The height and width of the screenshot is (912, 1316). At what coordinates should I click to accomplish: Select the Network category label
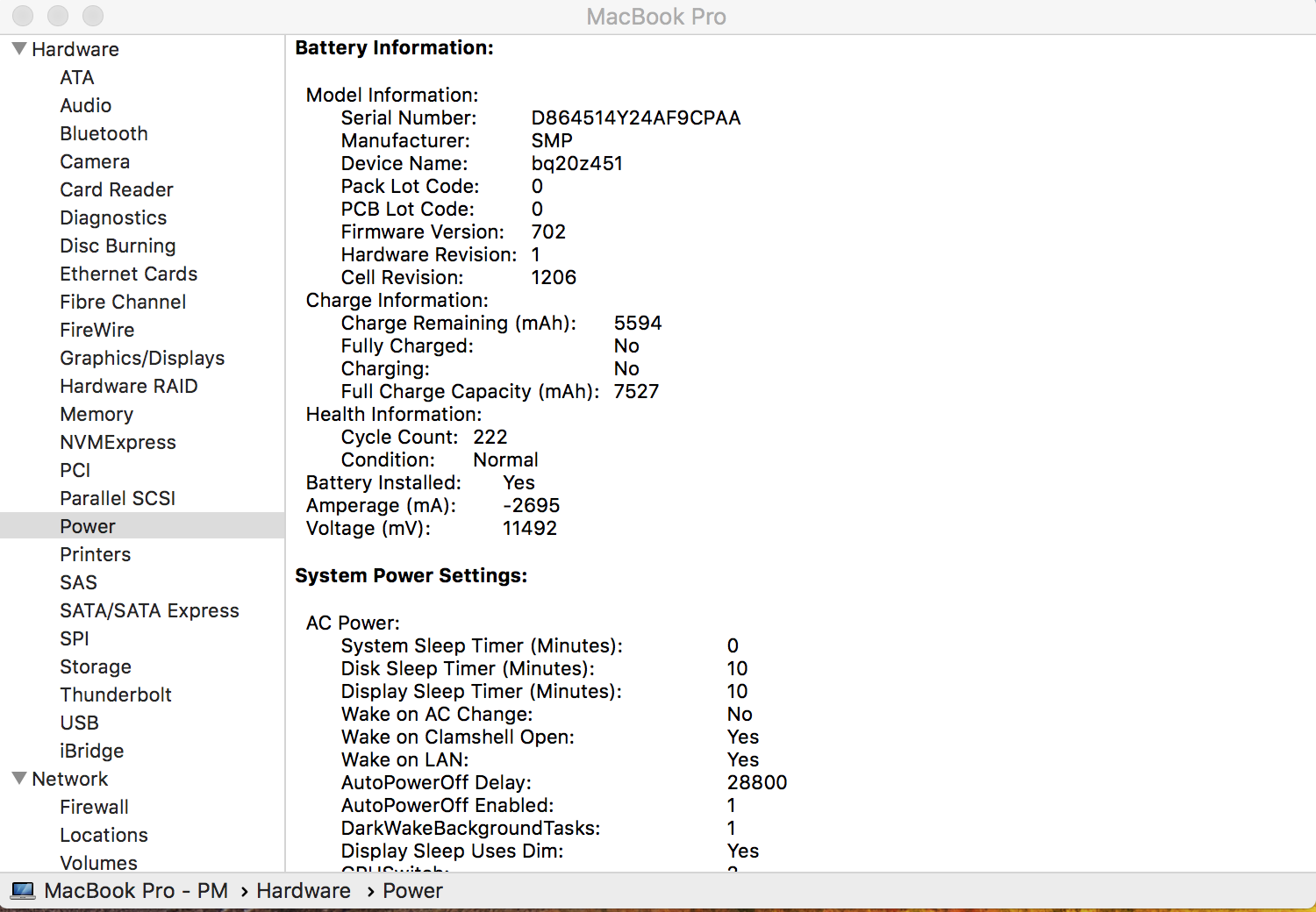click(x=70, y=779)
